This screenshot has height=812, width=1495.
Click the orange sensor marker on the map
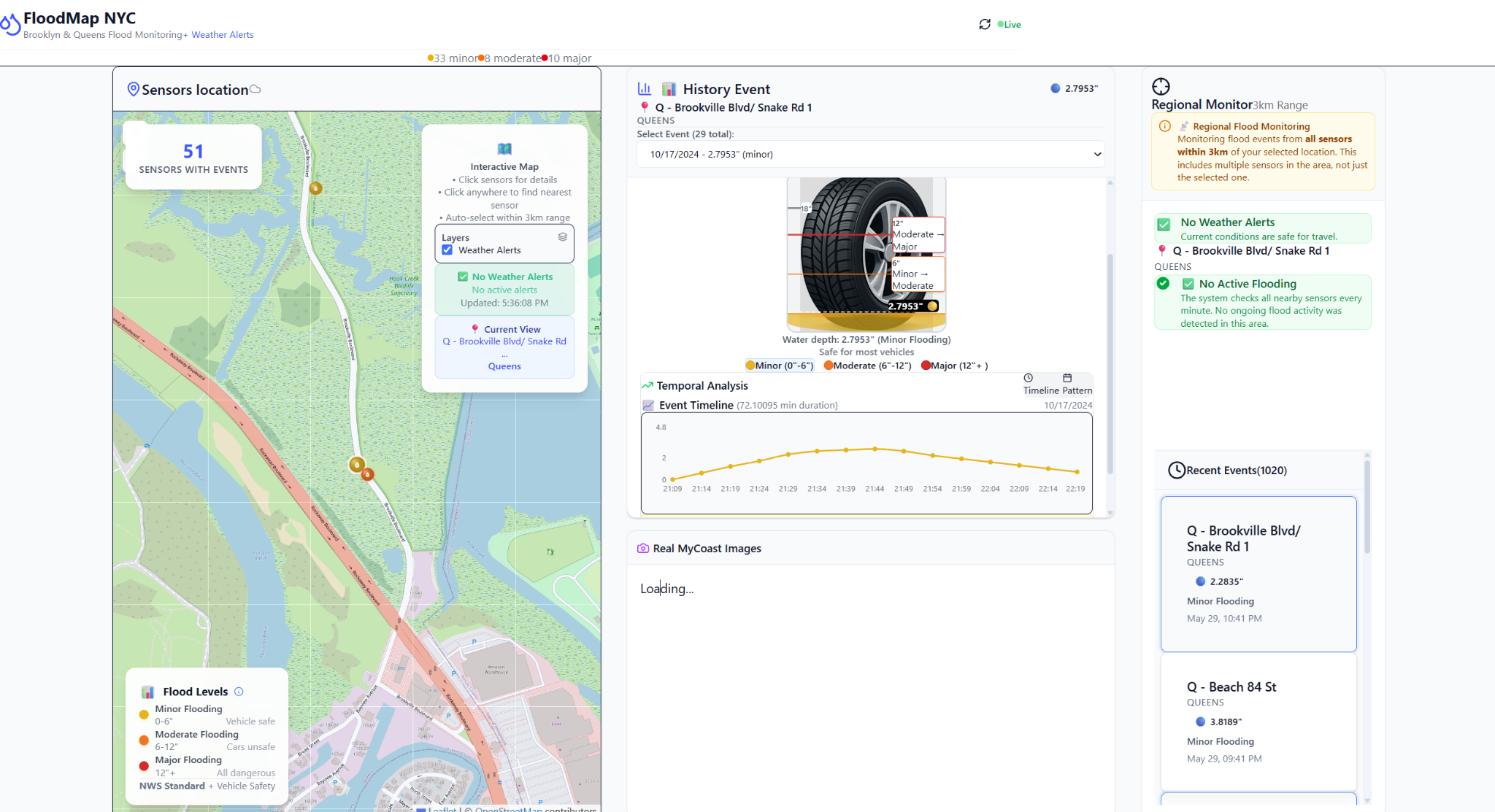click(x=368, y=474)
